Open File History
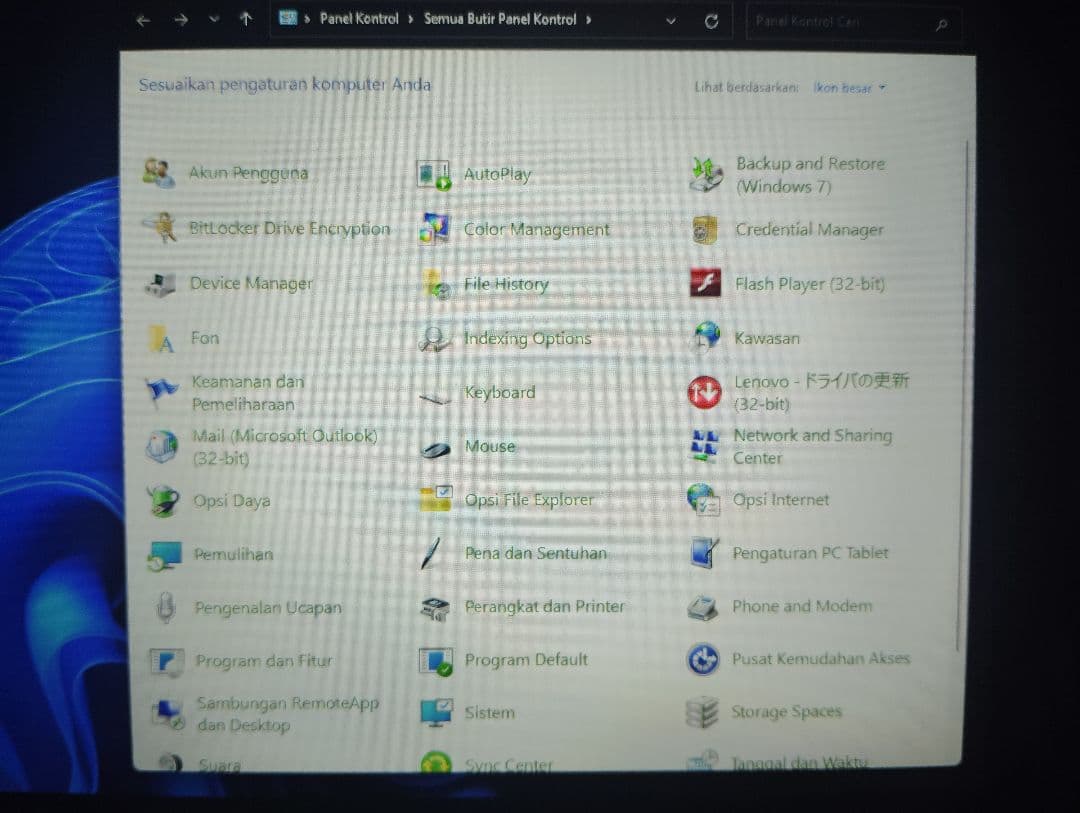The width and height of the screenshot is (1080, 813). [506, 284]
